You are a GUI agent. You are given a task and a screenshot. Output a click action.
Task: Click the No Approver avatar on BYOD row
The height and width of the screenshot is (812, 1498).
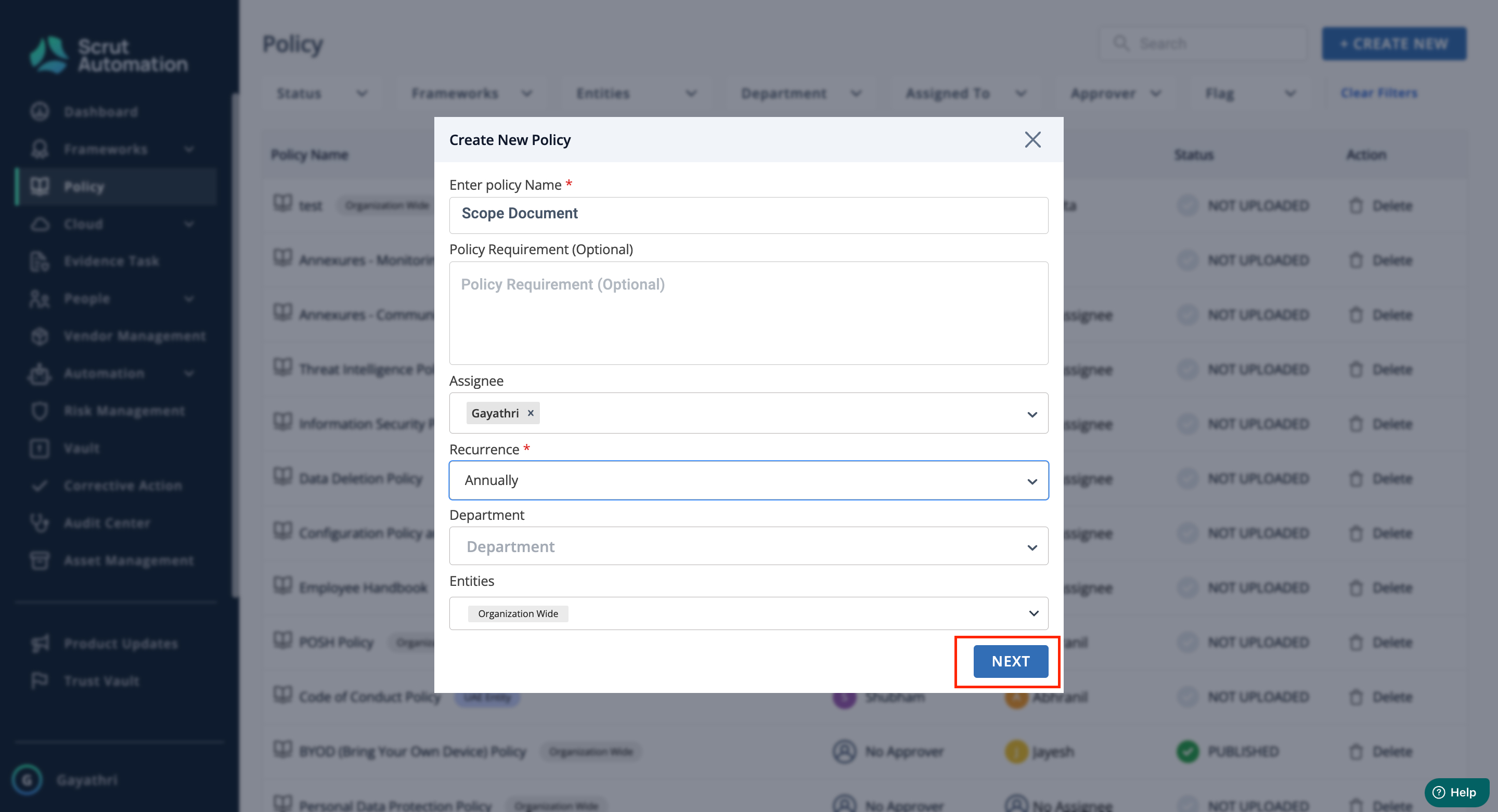click(x=844, y=752)
